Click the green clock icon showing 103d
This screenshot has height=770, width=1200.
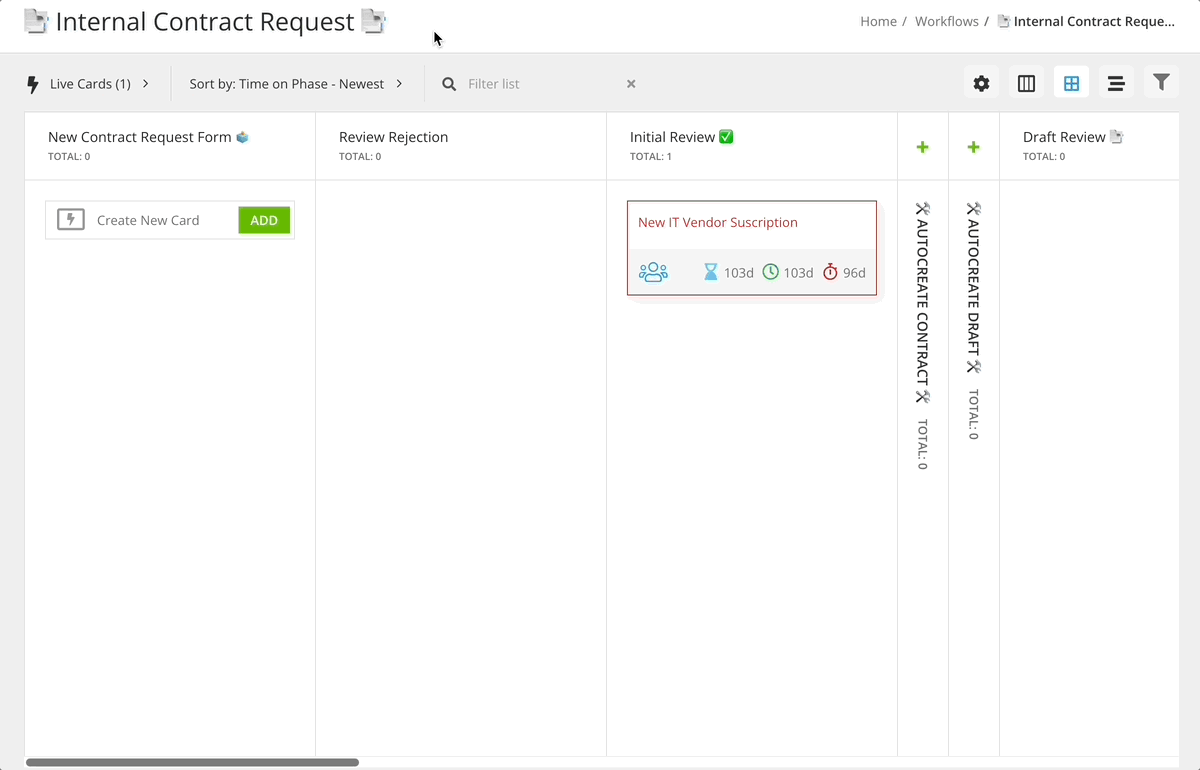pos(771,271)
